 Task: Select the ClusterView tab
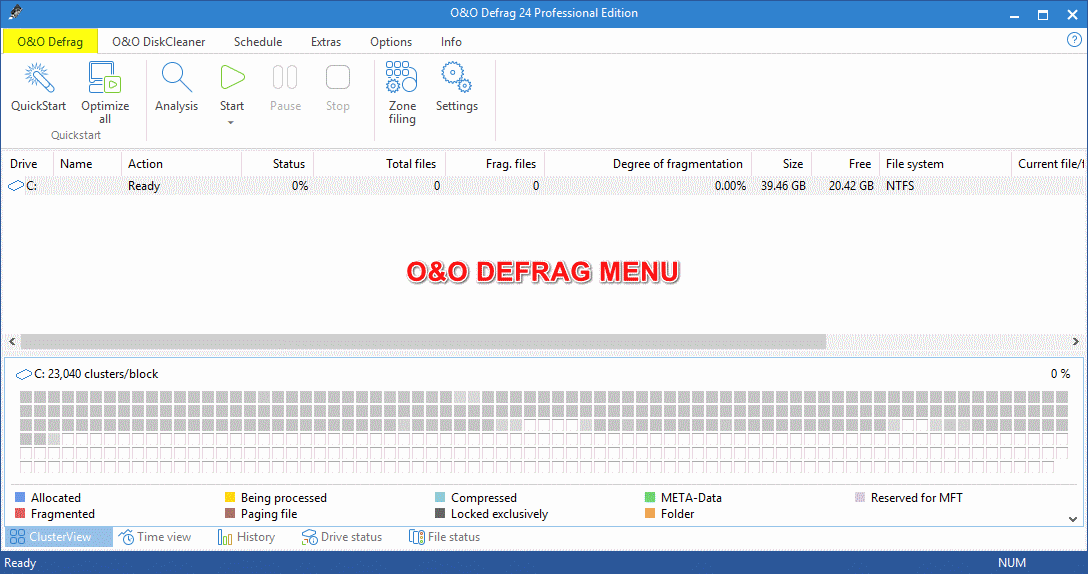[58, 537]
